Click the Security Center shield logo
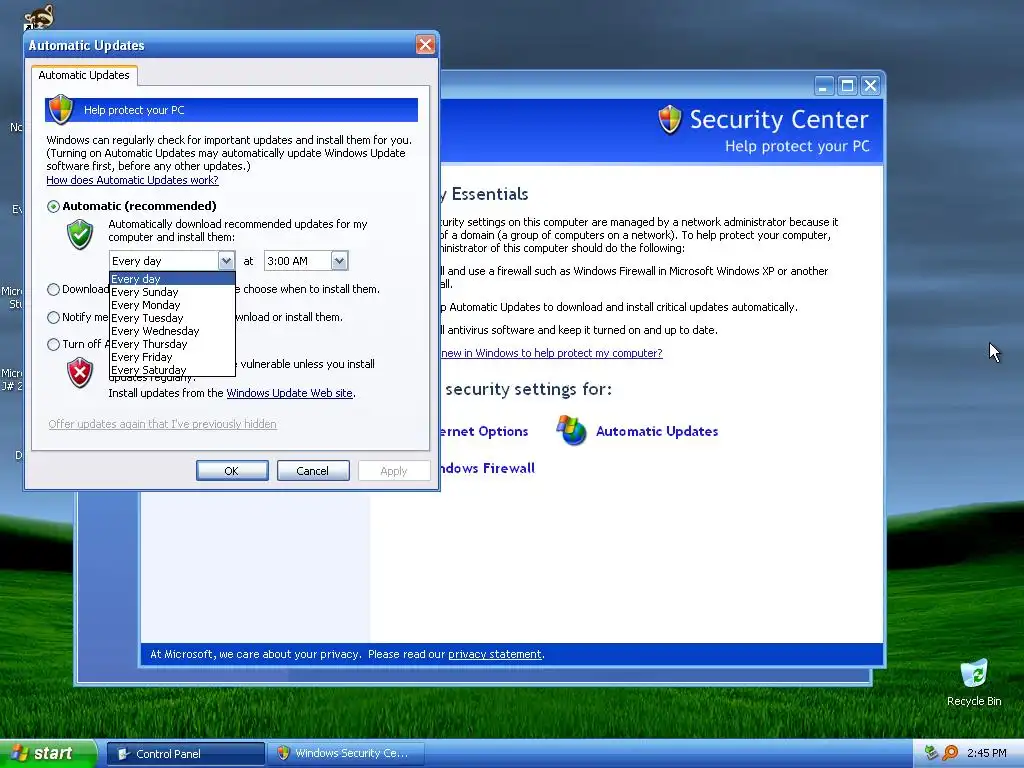This screenshot has width=1024, height=768. point(669,120)
